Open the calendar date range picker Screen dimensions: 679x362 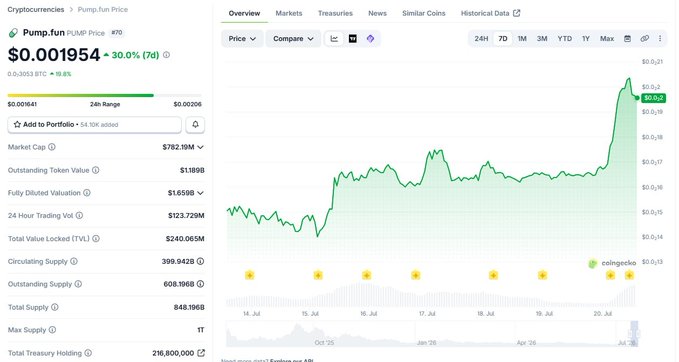point(627,39)
